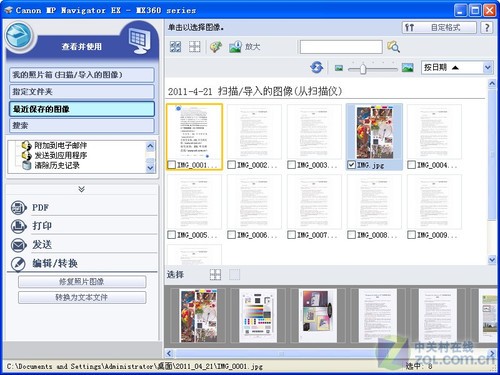The image size is (500, 375).
Task: Click the monitor view-and-use icon
Action: point(139,41)
